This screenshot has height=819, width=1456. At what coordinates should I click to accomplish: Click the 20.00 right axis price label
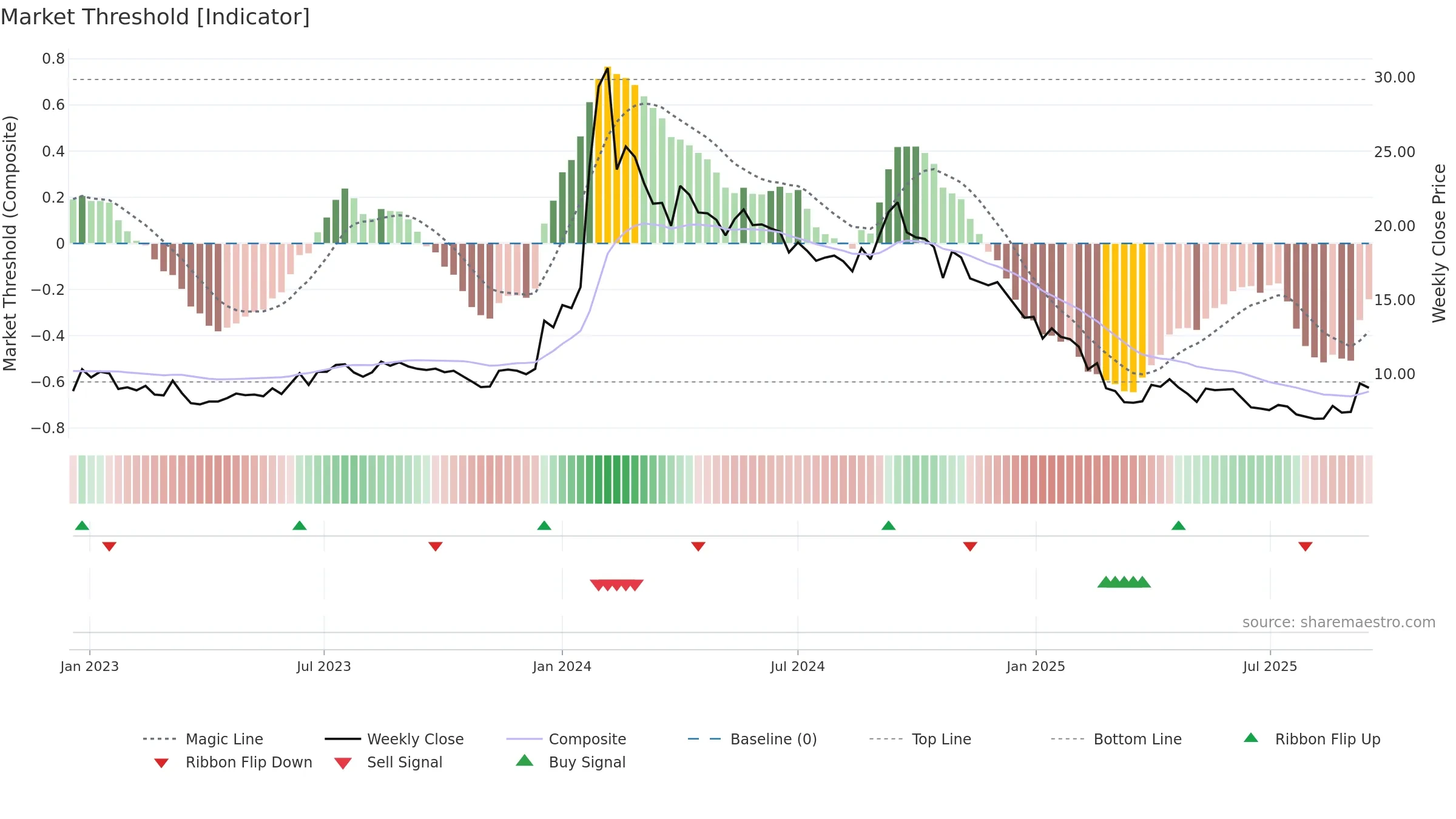tap(1395, 226)
